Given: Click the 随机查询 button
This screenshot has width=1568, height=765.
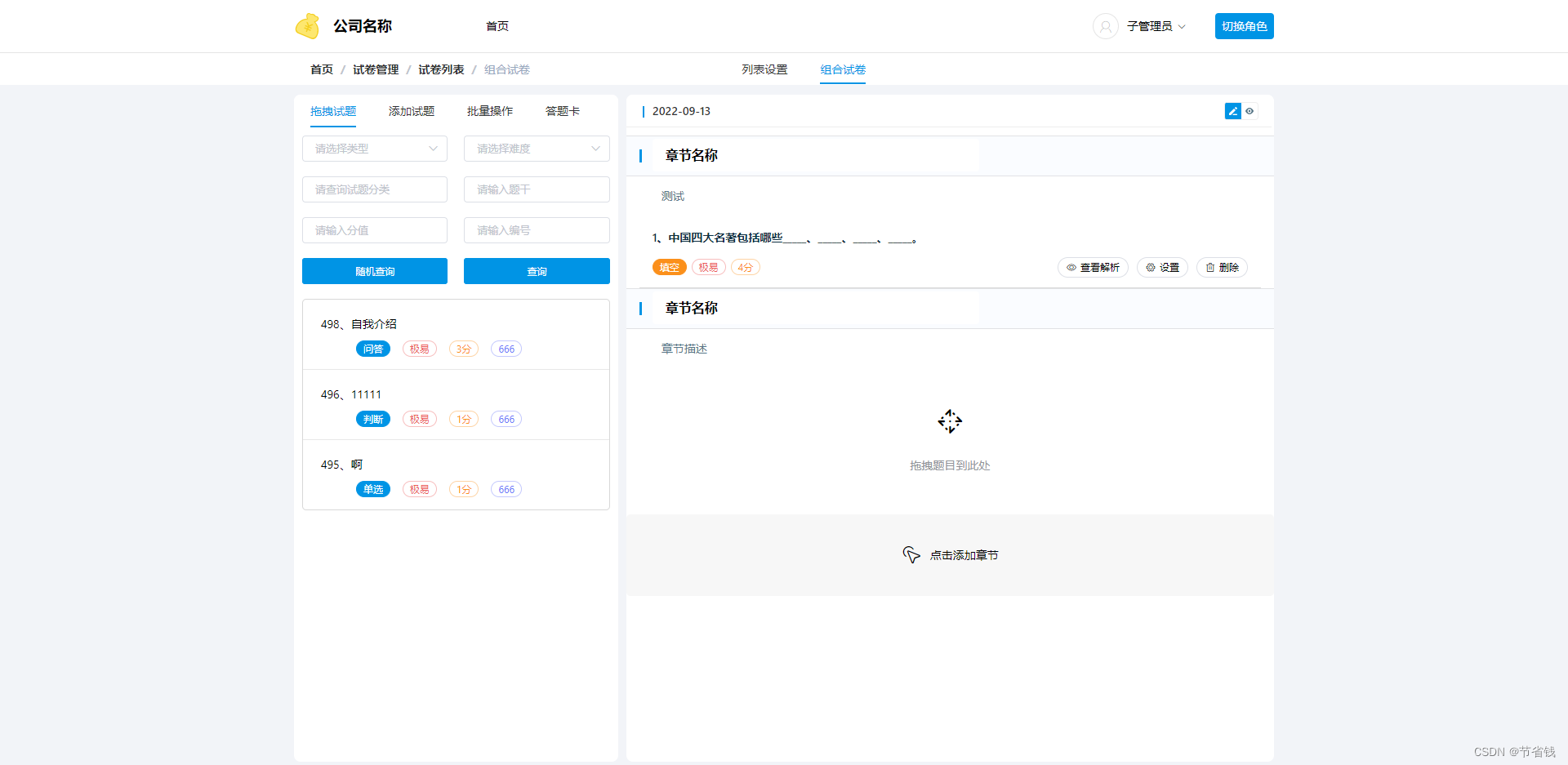Looking at the screenshot, I should pos(375,271).
